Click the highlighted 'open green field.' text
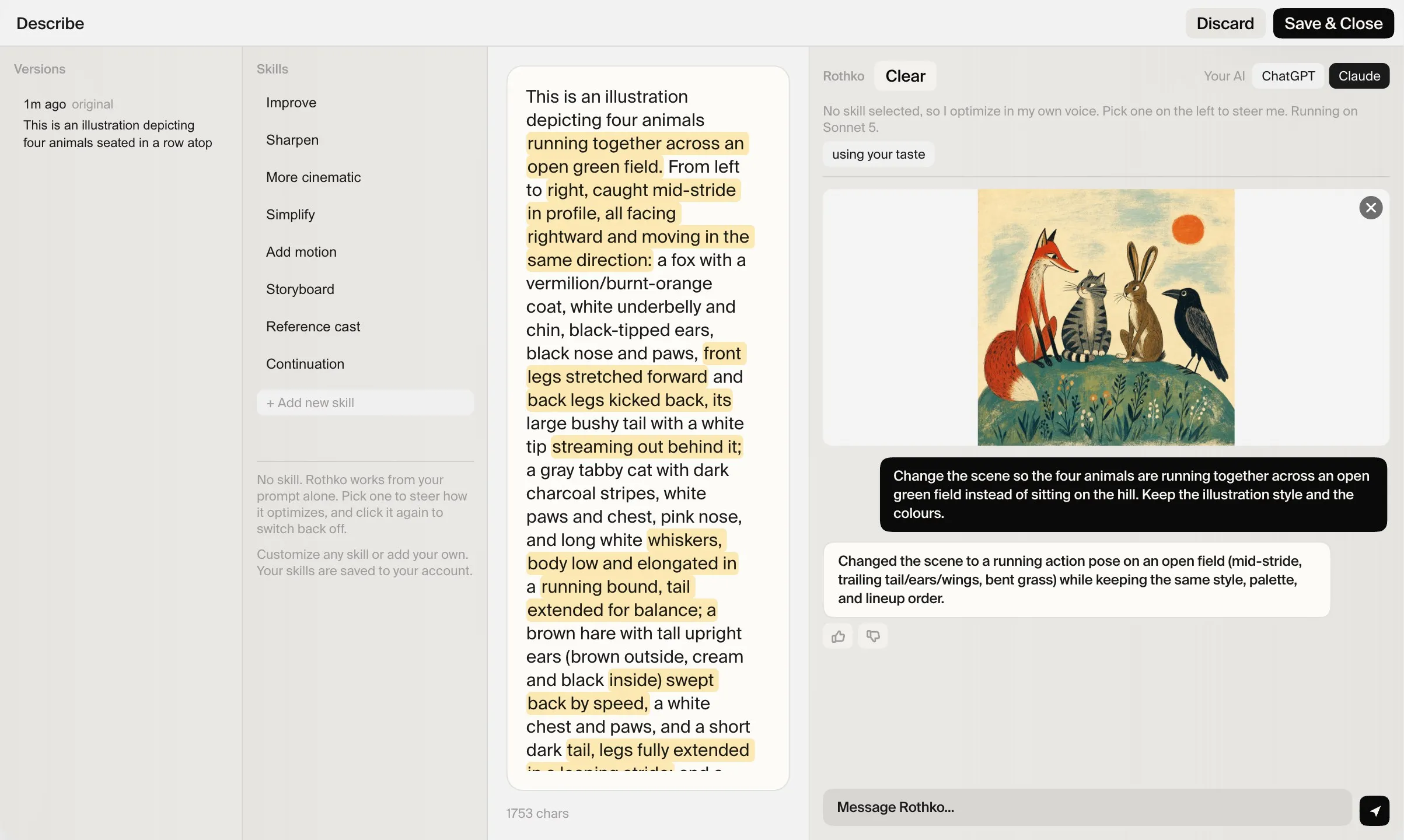Screen dimensions: 1404x840 (595, 167)
